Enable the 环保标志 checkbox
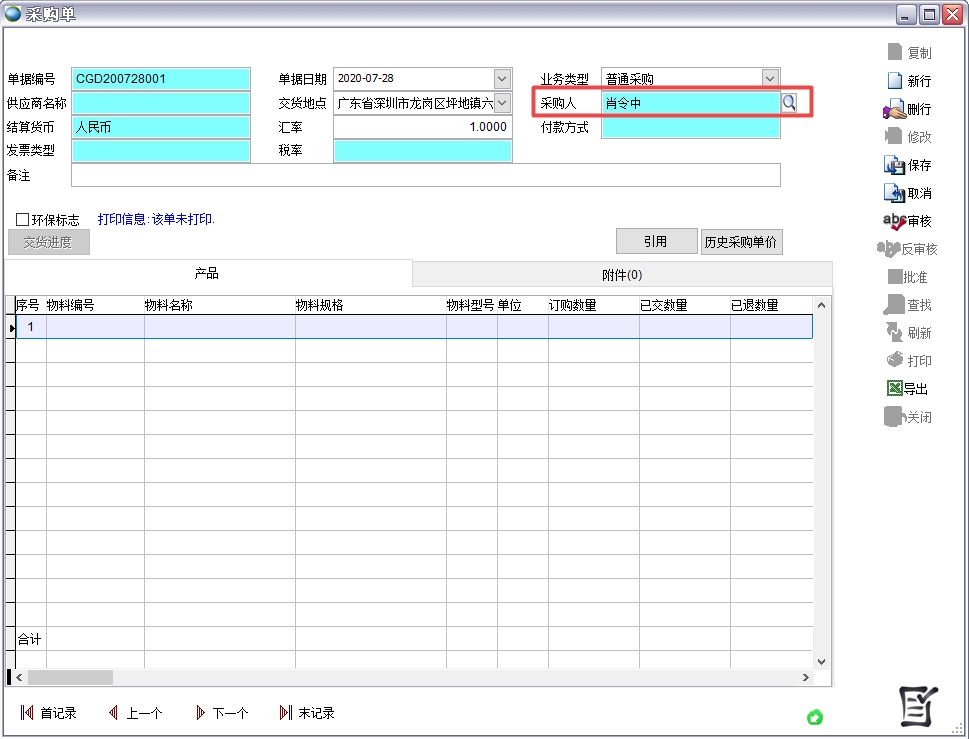The image size is (969, 739). click(x=22, y=219)
